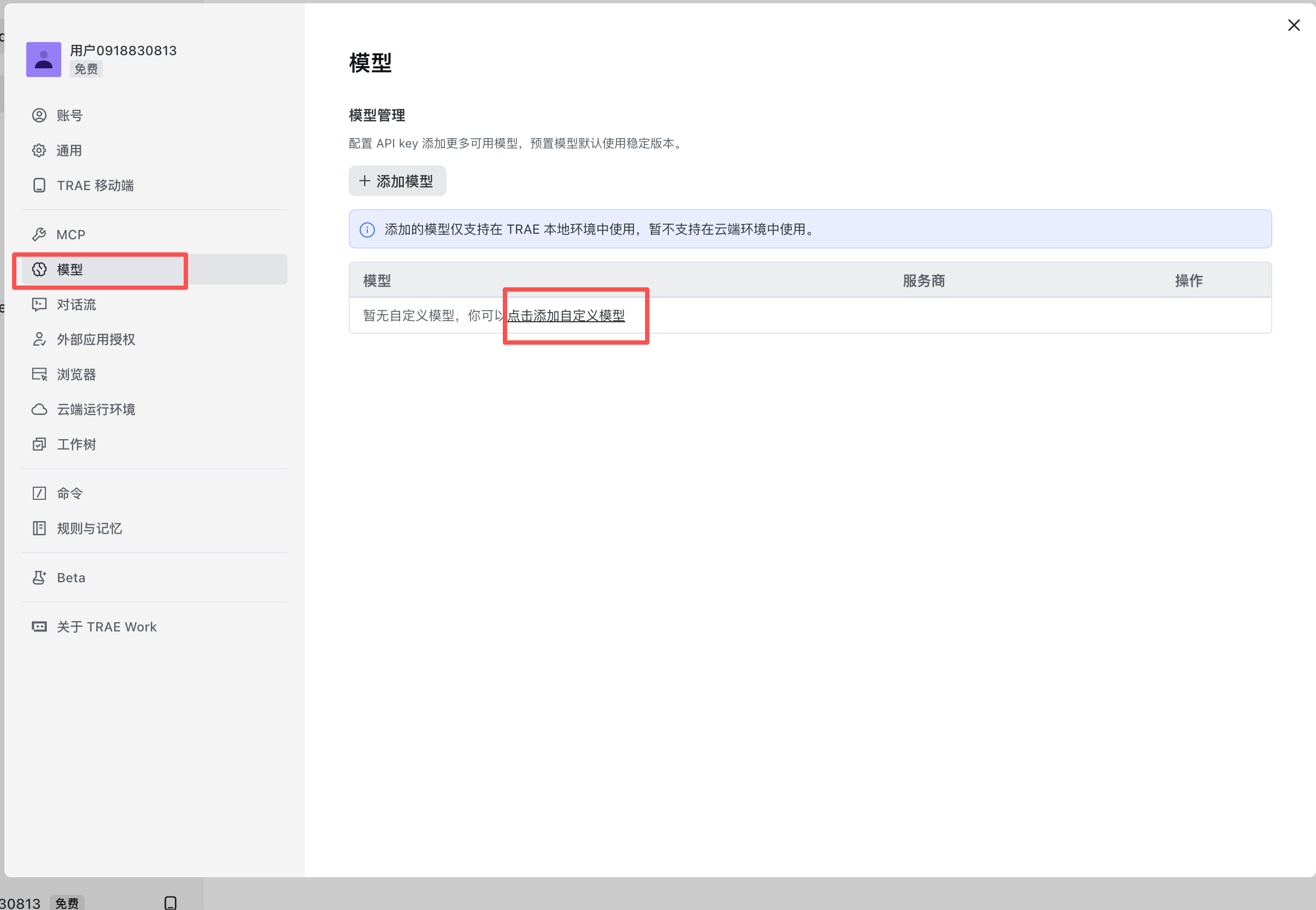Image resolution: width=1316 pixels, height=910 pixels.
Task: Click the 对话流 chat icon
Action: point(39,304)
